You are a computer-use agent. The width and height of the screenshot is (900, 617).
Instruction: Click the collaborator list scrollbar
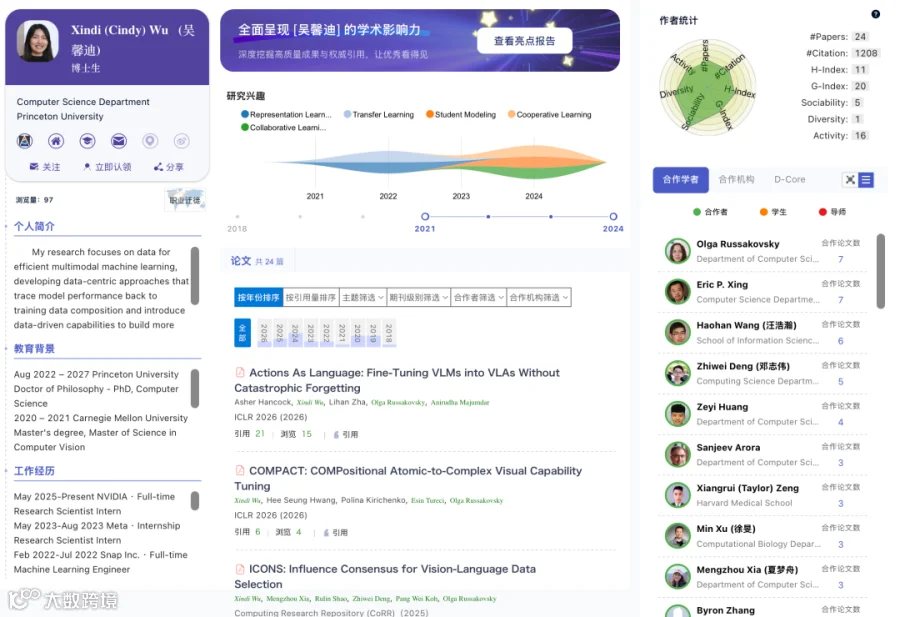tap(881, 271)
